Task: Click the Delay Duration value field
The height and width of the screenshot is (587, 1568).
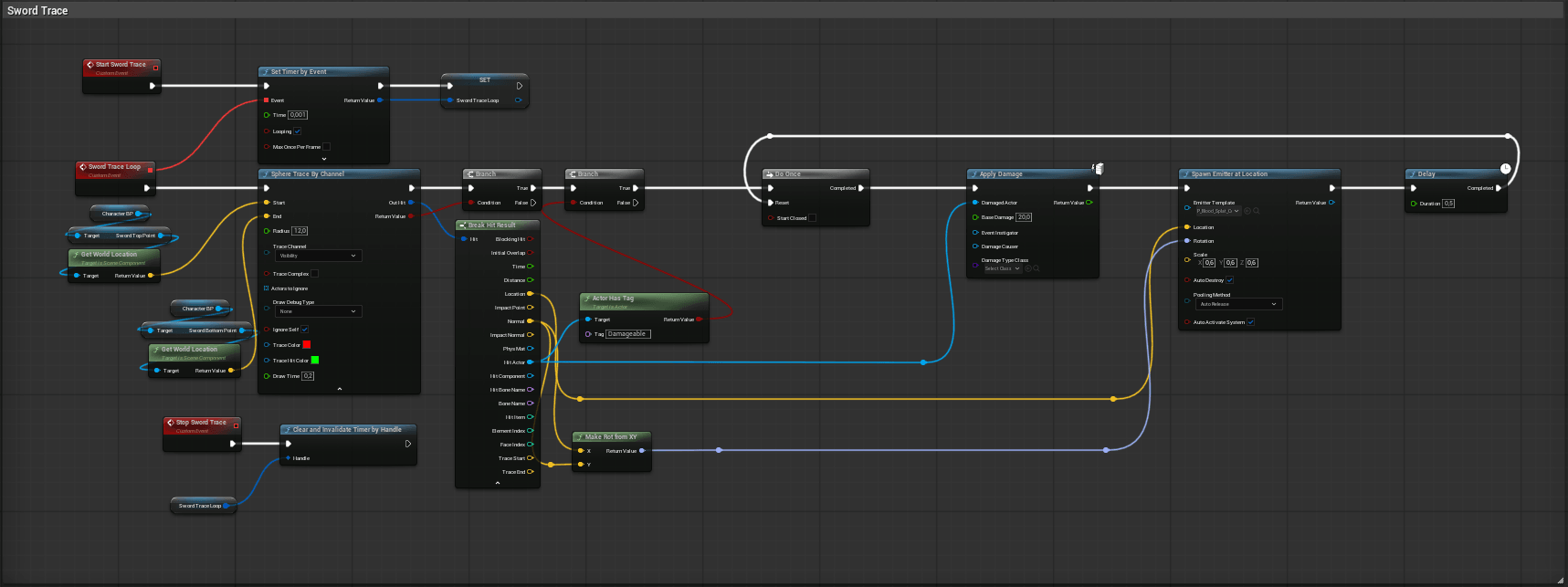Action: click(1448, 204)
